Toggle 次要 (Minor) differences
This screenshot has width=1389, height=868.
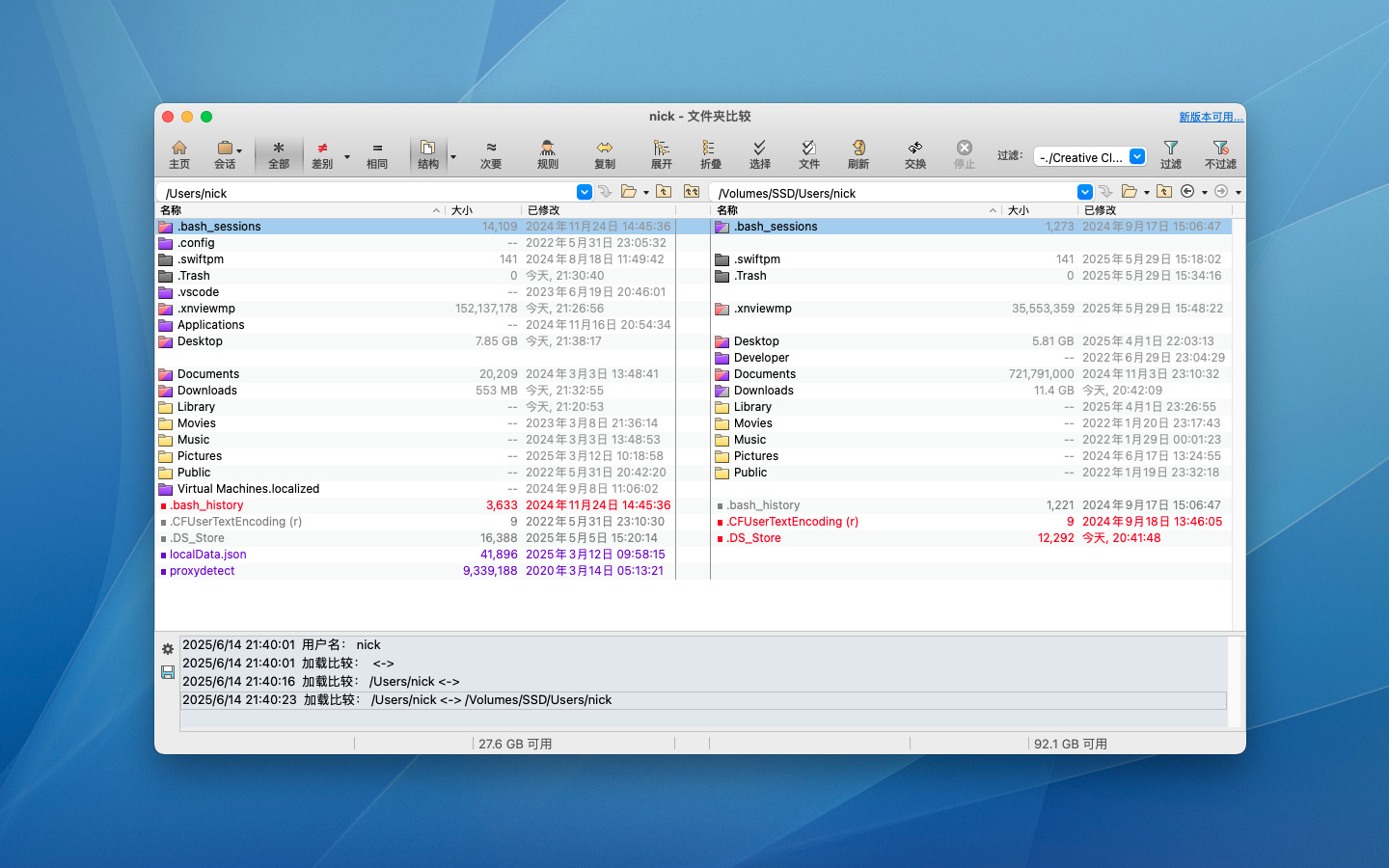click(491, 154)
